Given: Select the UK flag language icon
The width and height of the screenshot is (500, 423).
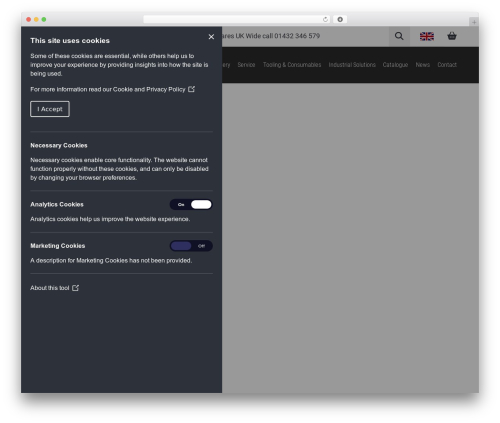Looking at the screenshot, I should click(x=427, y=36).
